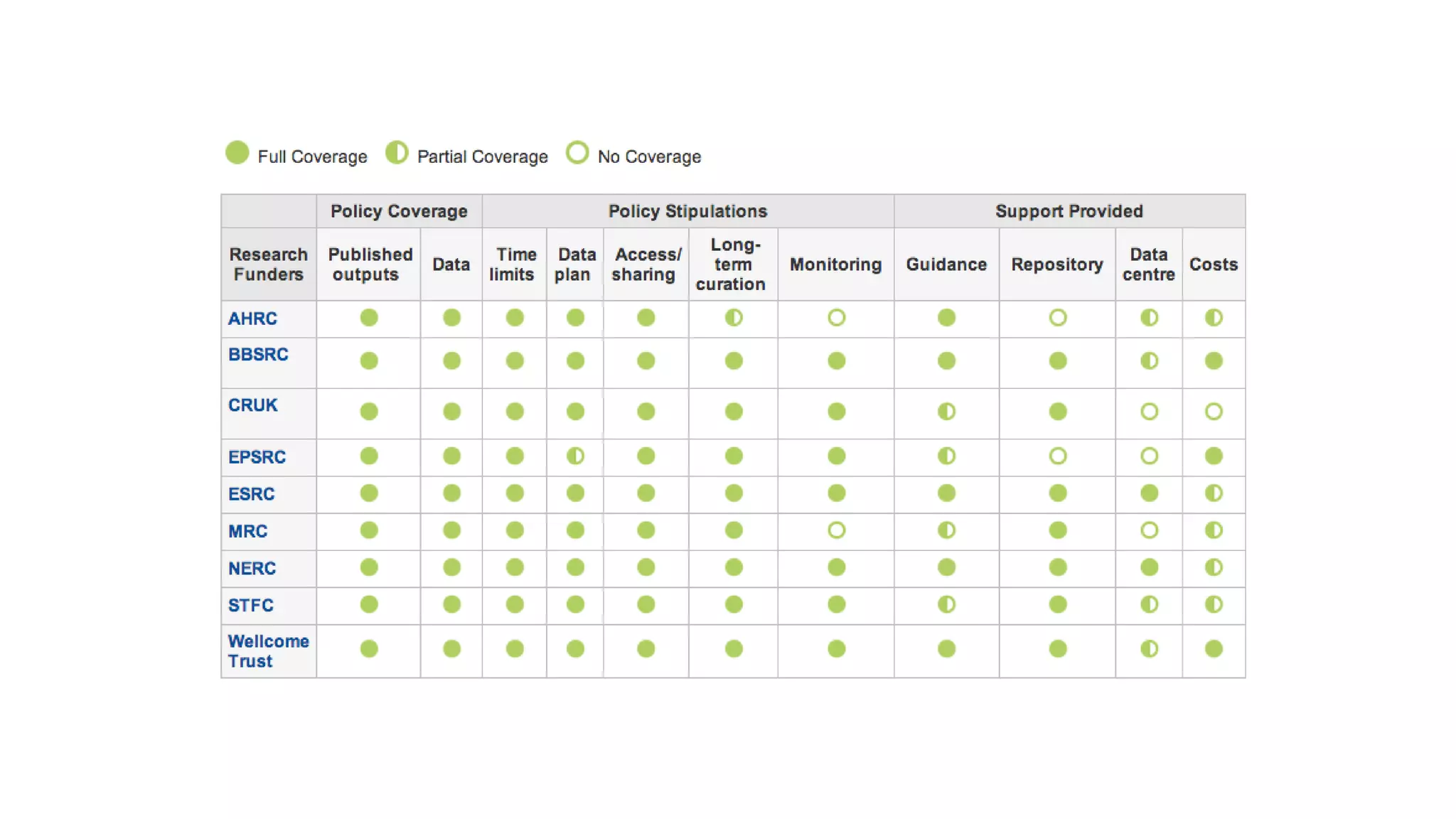Click the AHRC funder link
Screen dimensions: 1456x819
coord(252,318)
